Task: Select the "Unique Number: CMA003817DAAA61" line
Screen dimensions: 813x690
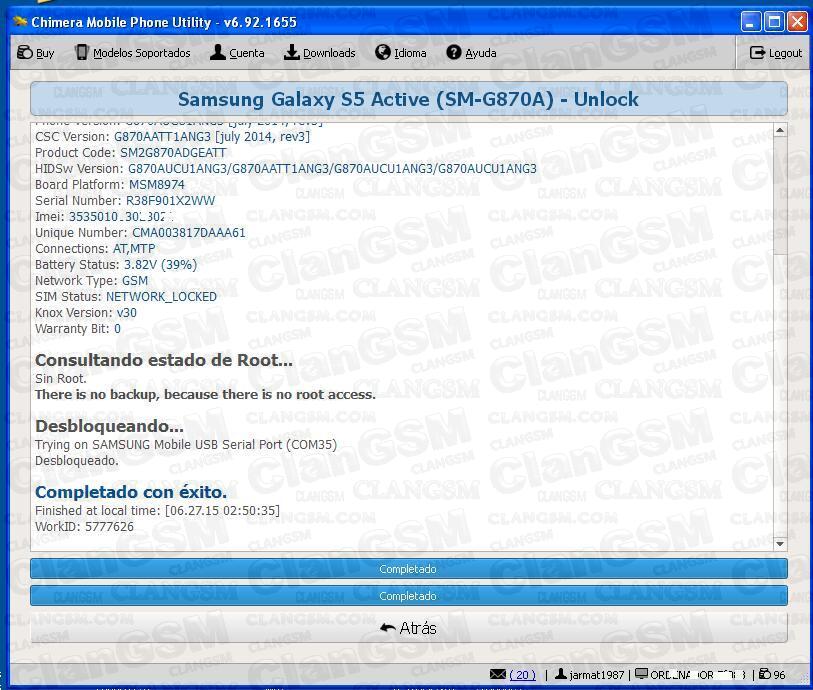Action: point(140,233)
